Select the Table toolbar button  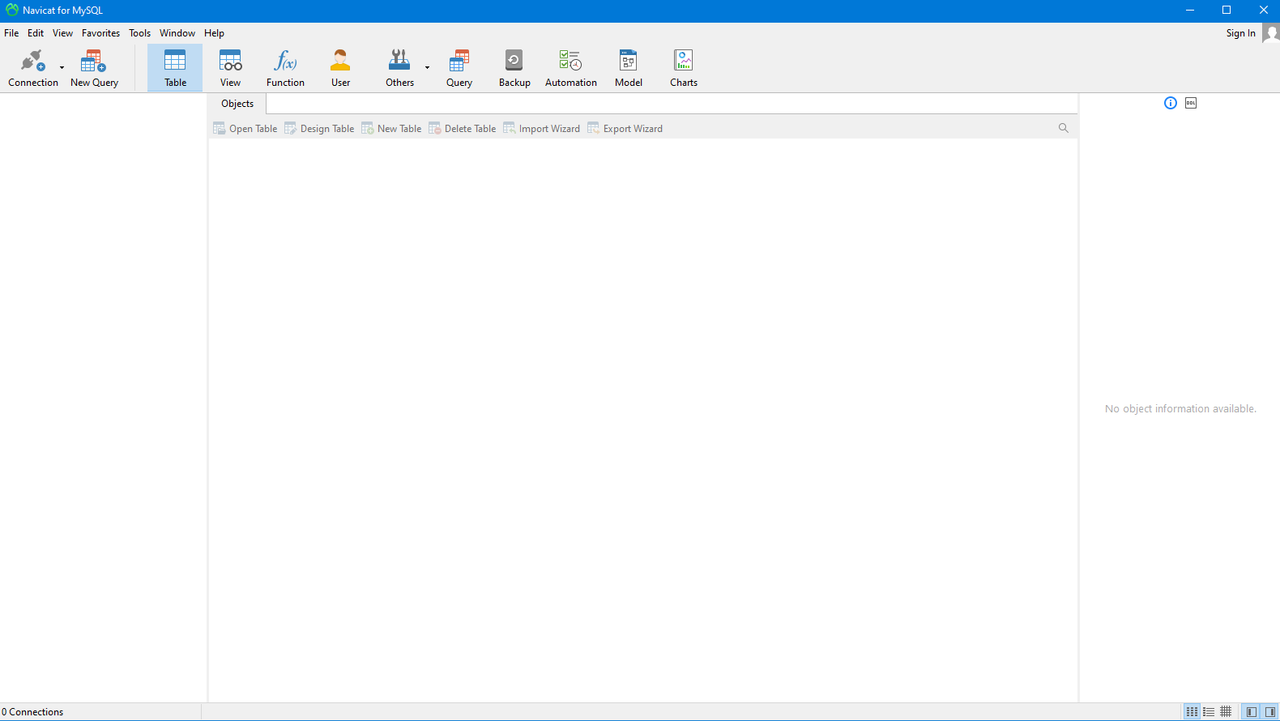tap(175, 68)
